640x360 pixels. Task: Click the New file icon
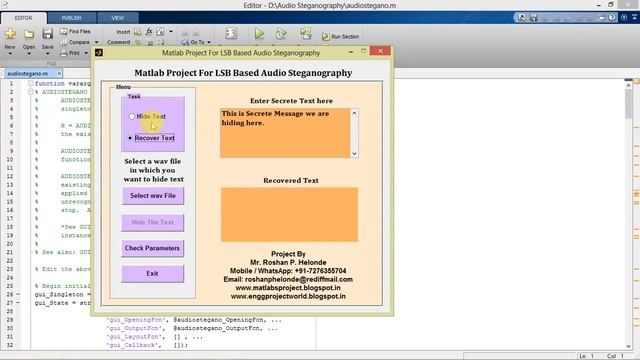tap(10, 34)
